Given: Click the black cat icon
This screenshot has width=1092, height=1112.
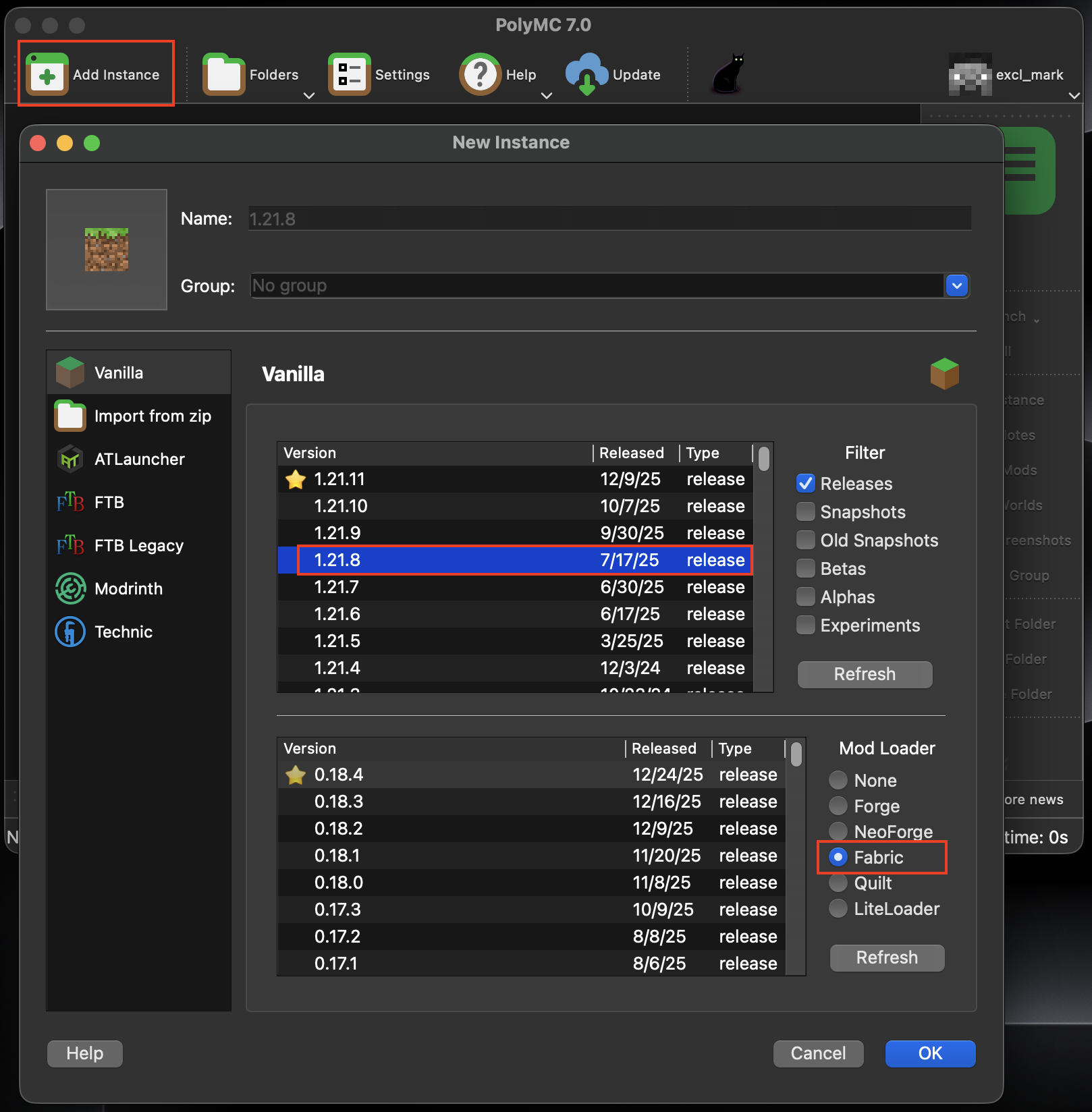Looking at the screenshot, I should coord(728,74).
